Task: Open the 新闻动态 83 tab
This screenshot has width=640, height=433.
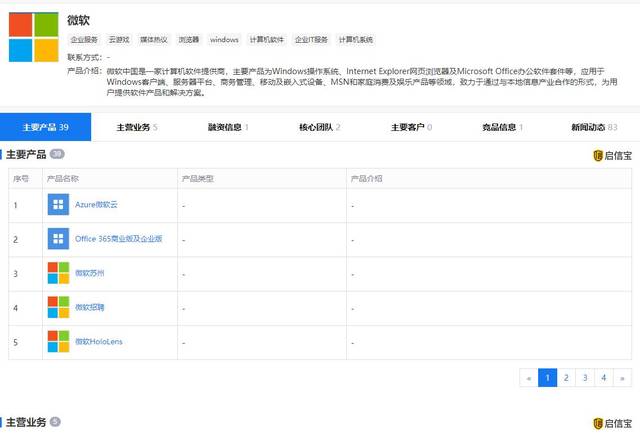Action: 594,127
